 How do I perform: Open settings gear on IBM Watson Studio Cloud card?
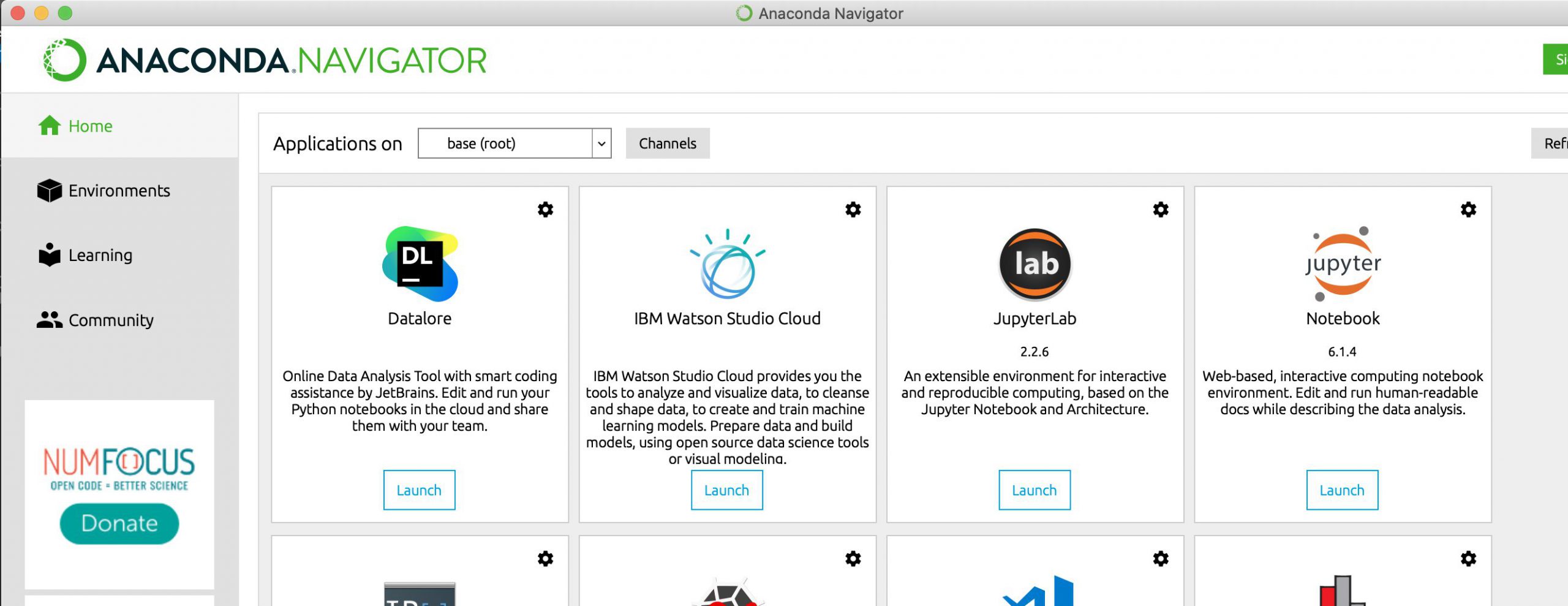(x=853, y=210)
